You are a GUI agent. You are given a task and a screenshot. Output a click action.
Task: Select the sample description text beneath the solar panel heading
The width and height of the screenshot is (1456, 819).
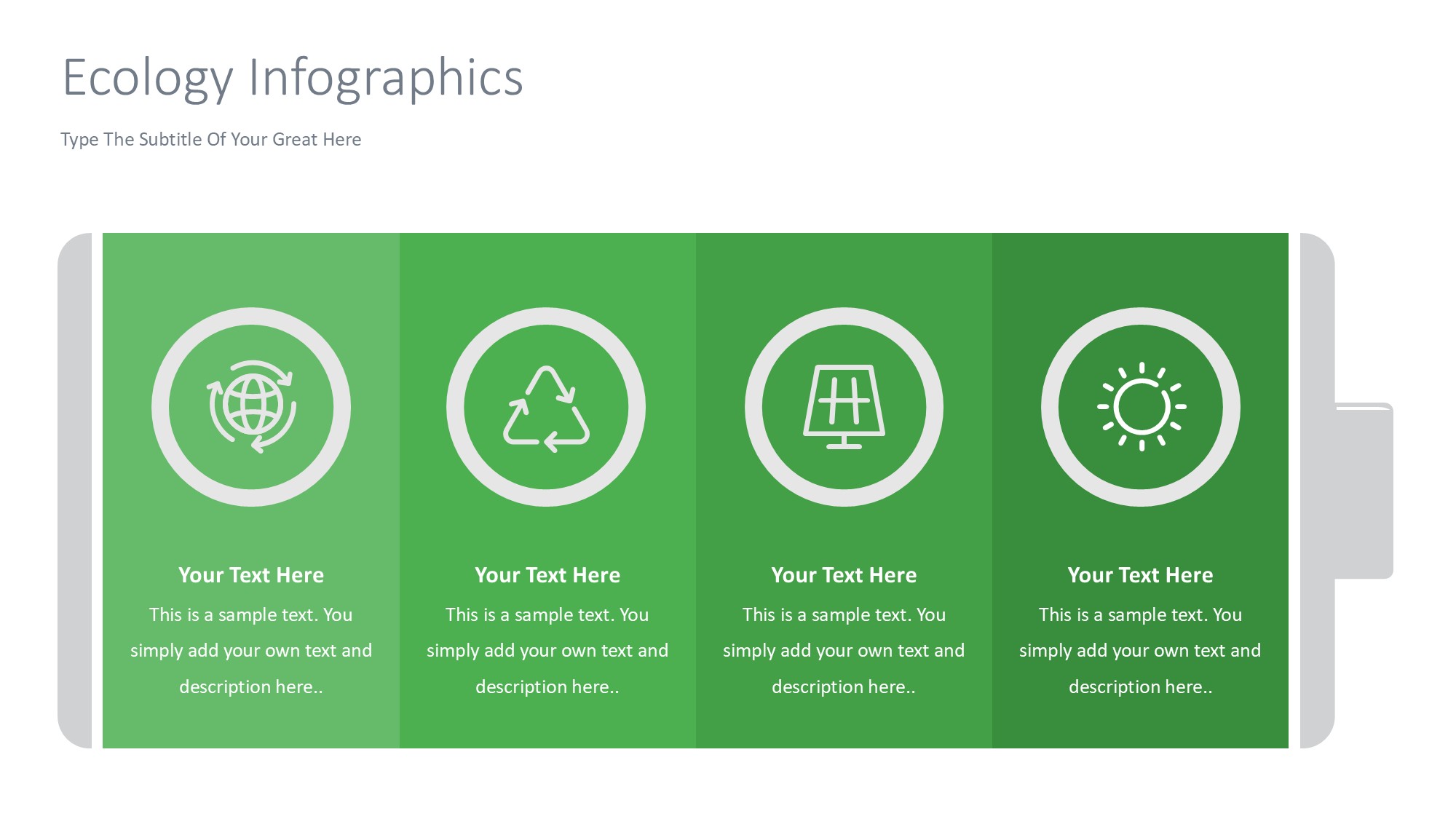click(844, 650)
